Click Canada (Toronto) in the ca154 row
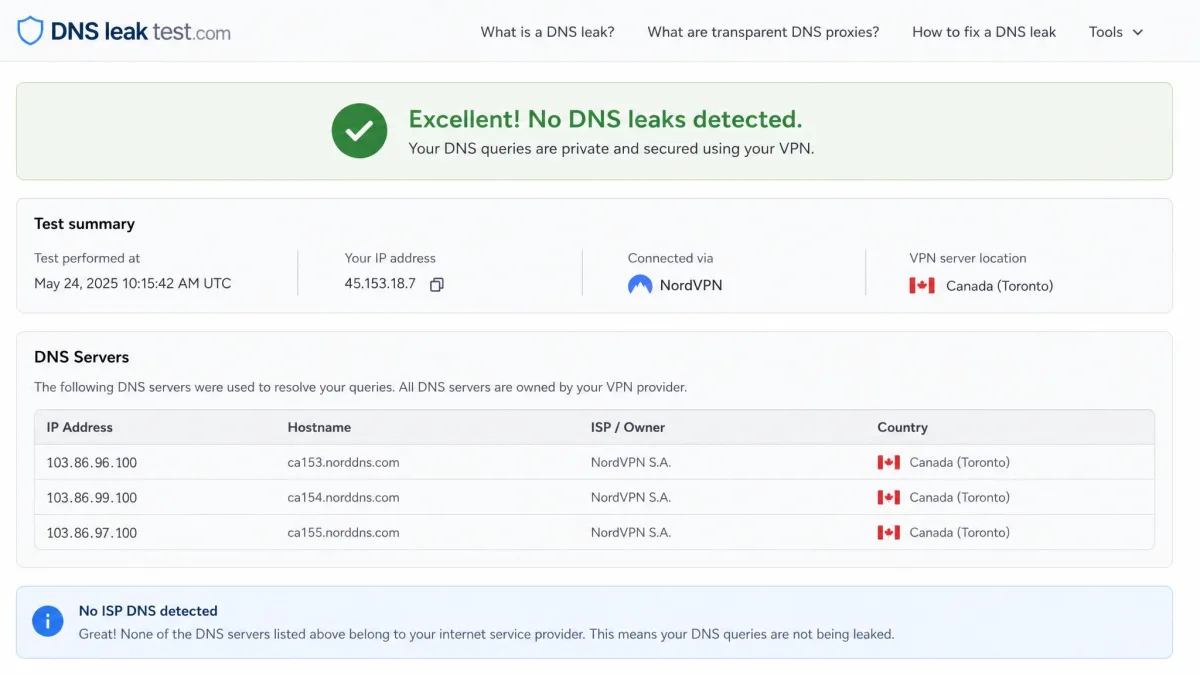The width and height of the screenshot is (1200, 675). (960, 498)
